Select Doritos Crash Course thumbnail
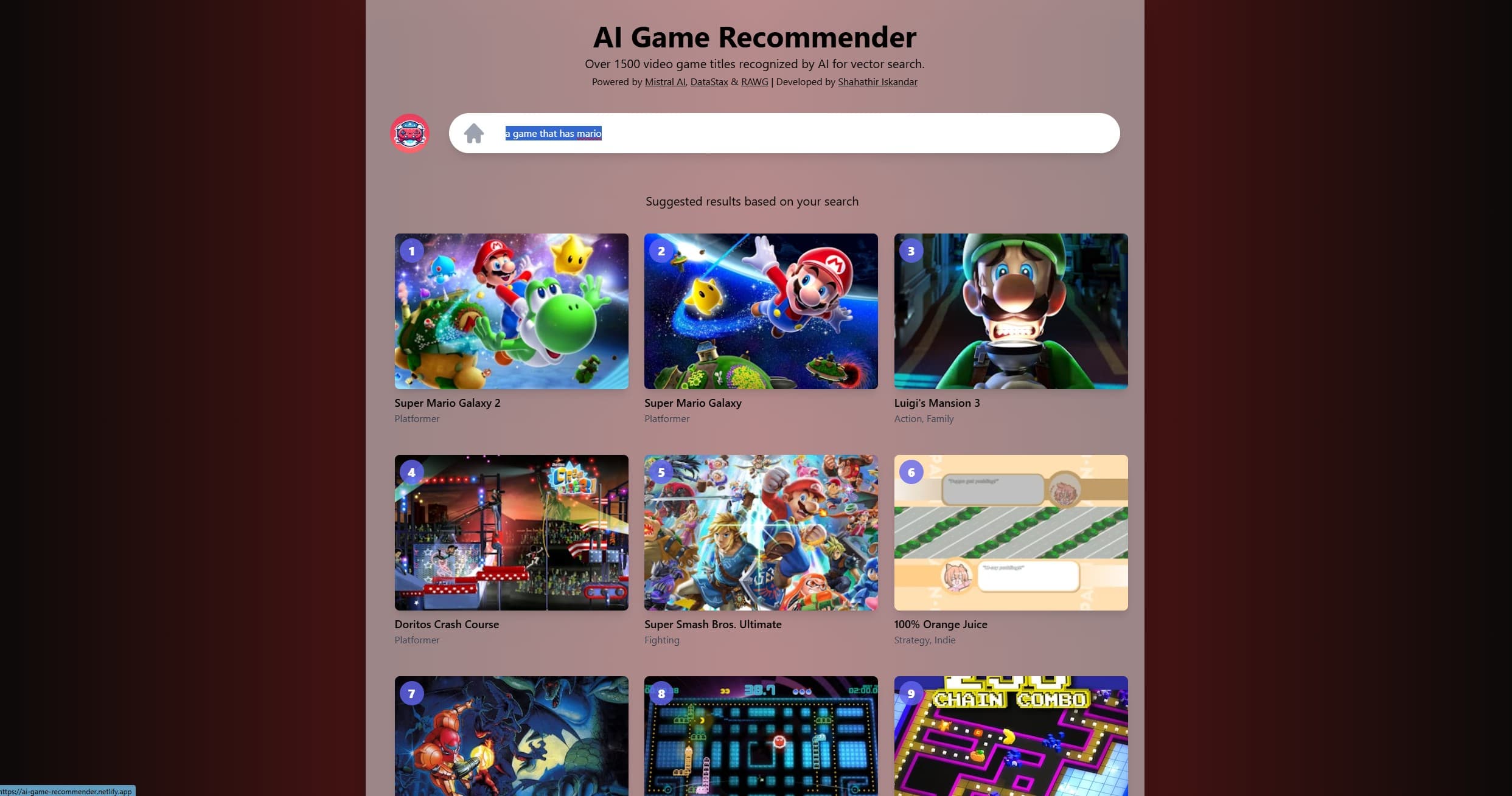Screen dimensions: 1512x796 [511, 532]
